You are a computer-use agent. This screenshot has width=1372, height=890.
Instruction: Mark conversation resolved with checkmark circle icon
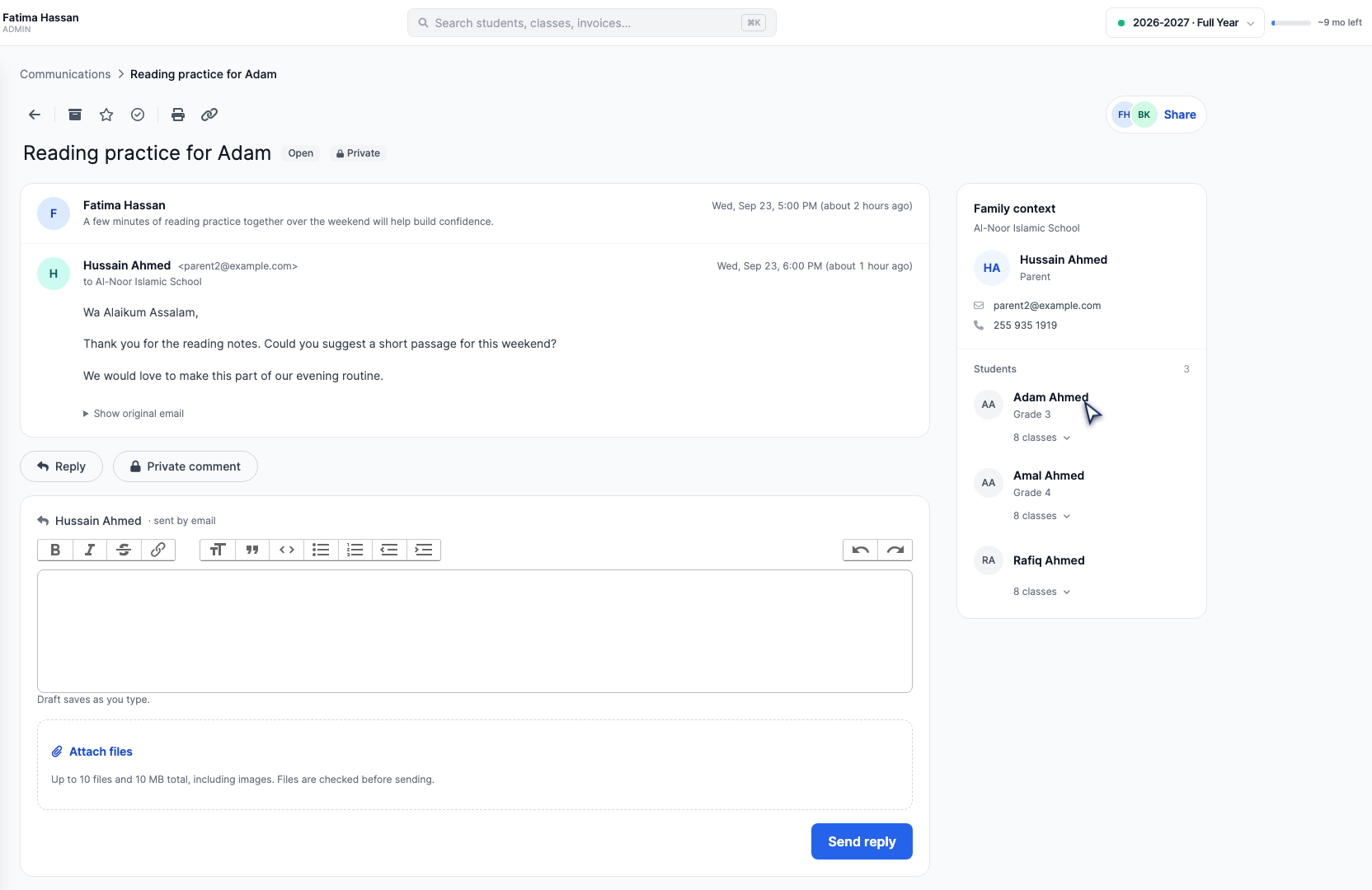coord(138,115)
